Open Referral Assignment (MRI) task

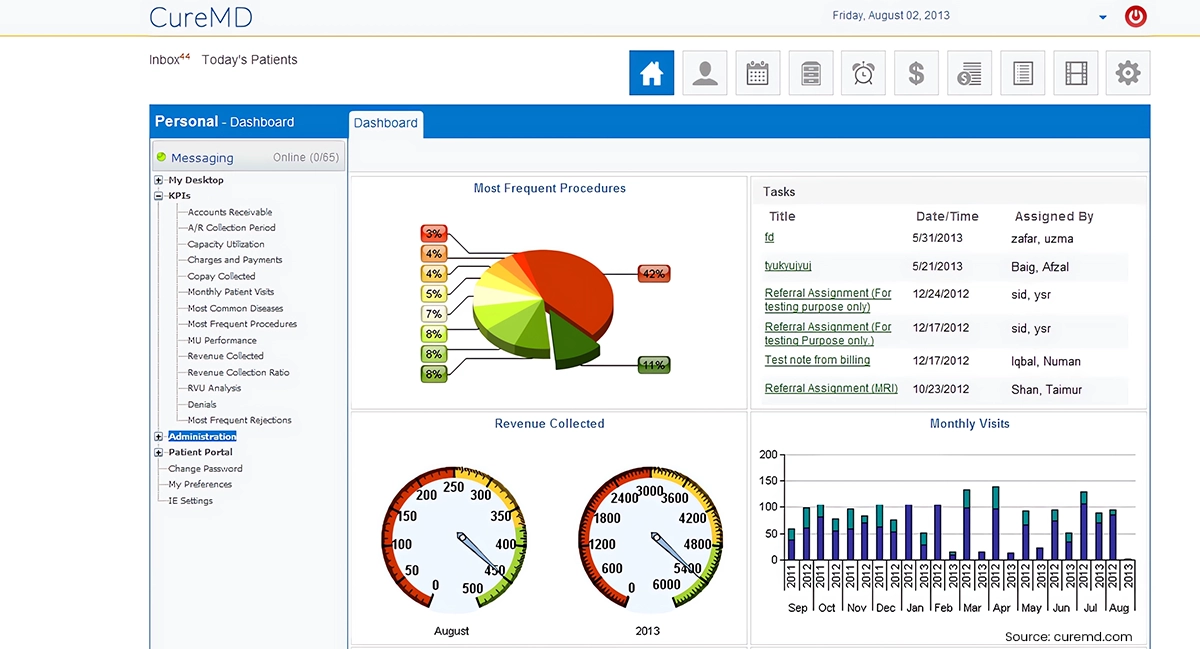click(x=831, y=388)
